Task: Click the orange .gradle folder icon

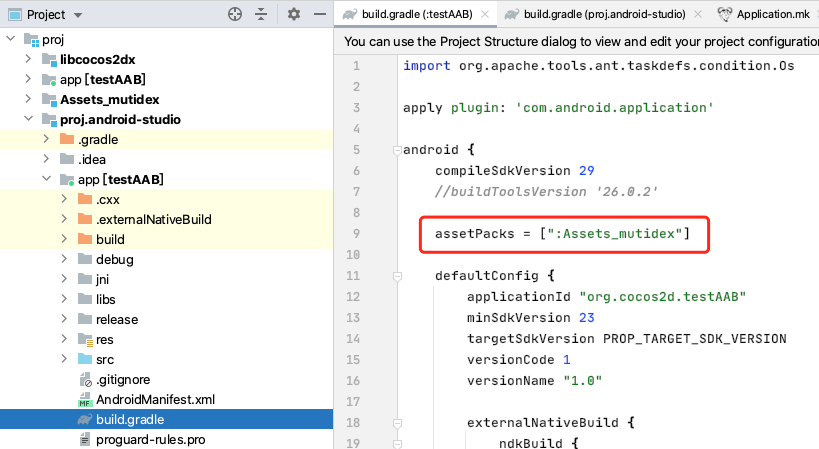Action: (67, 139)
